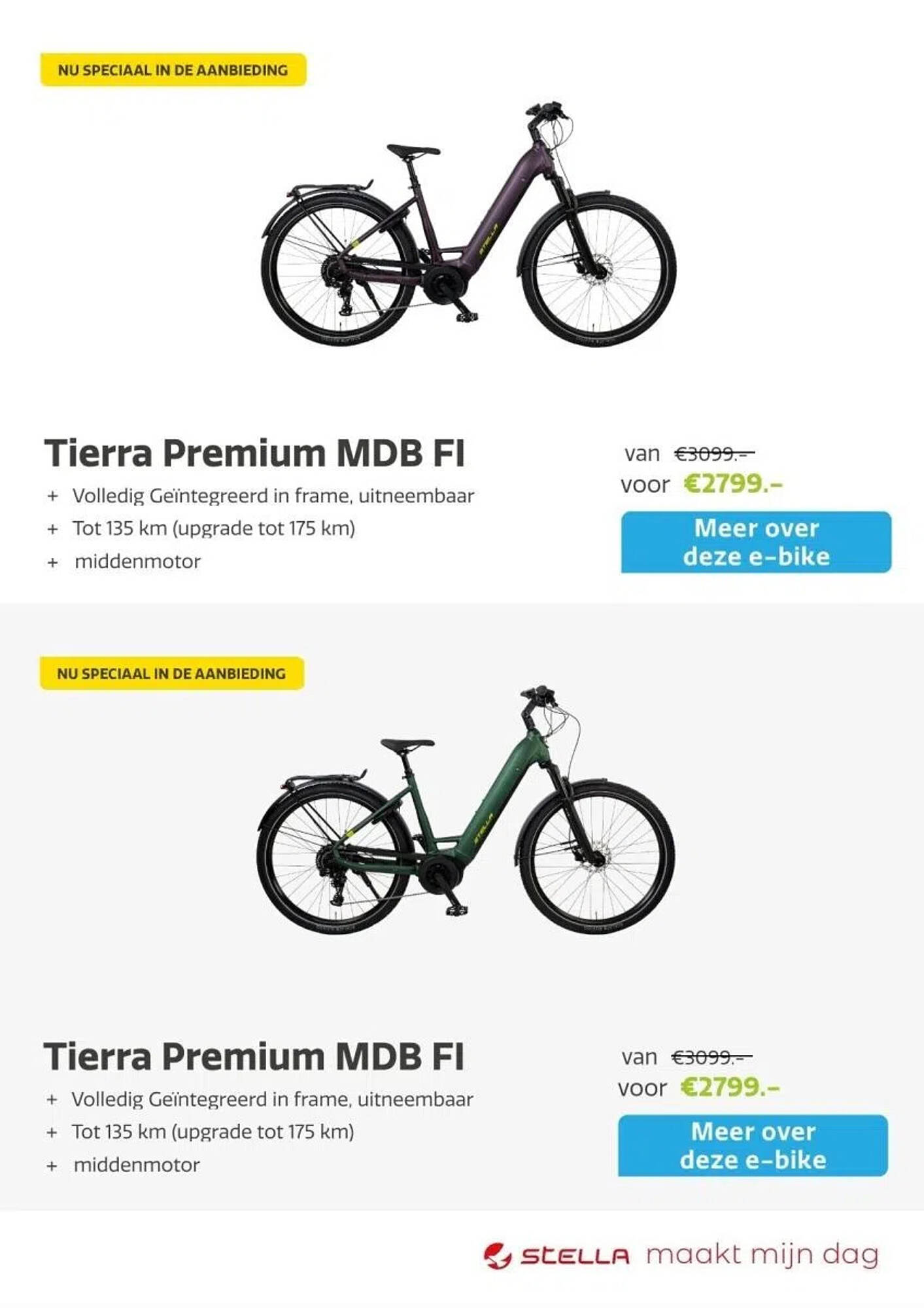This screenshot has height=1308, width=924.
Task: Click plus icon beside first 'Volledig Geïntegreerd' line
Action: [x=53, y=496]
